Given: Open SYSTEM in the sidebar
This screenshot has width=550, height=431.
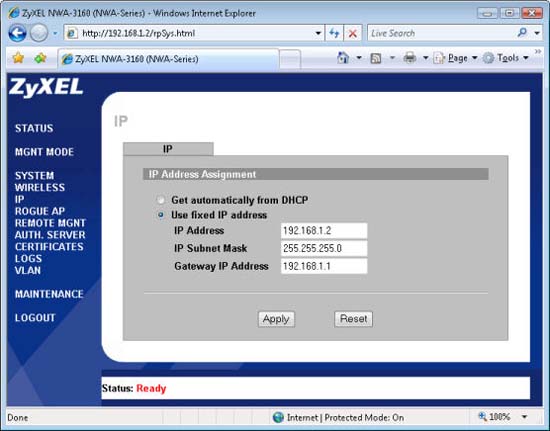Looking at the screenshot, I should pos(34,175).
